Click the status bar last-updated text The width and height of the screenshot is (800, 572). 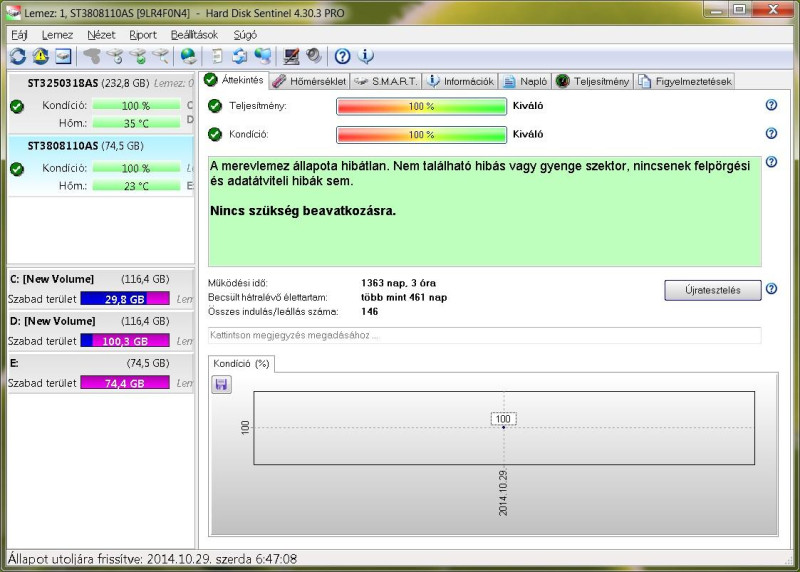pyautogui.click(x=152, y=559)
